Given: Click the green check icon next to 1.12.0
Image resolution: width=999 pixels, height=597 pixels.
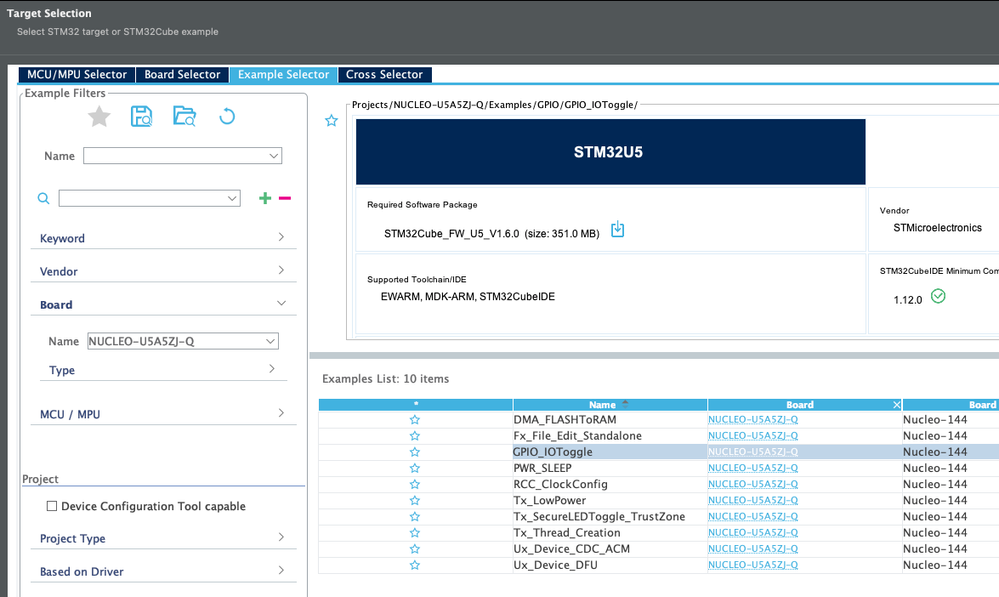Looking at the screenshot, I should click(x=938, y=296).
